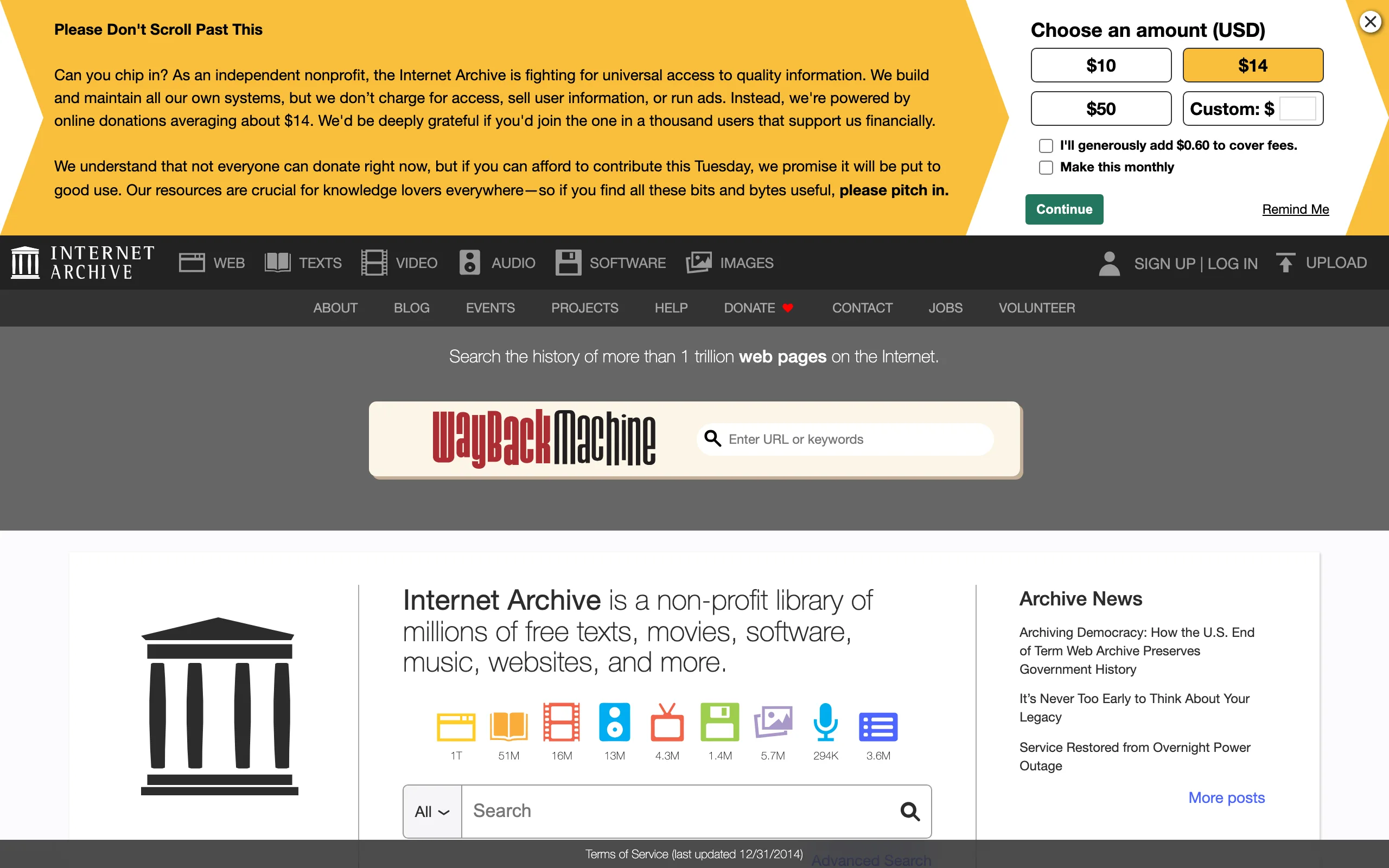Click the purple images icon labeled 5.7M

point(773,722)
